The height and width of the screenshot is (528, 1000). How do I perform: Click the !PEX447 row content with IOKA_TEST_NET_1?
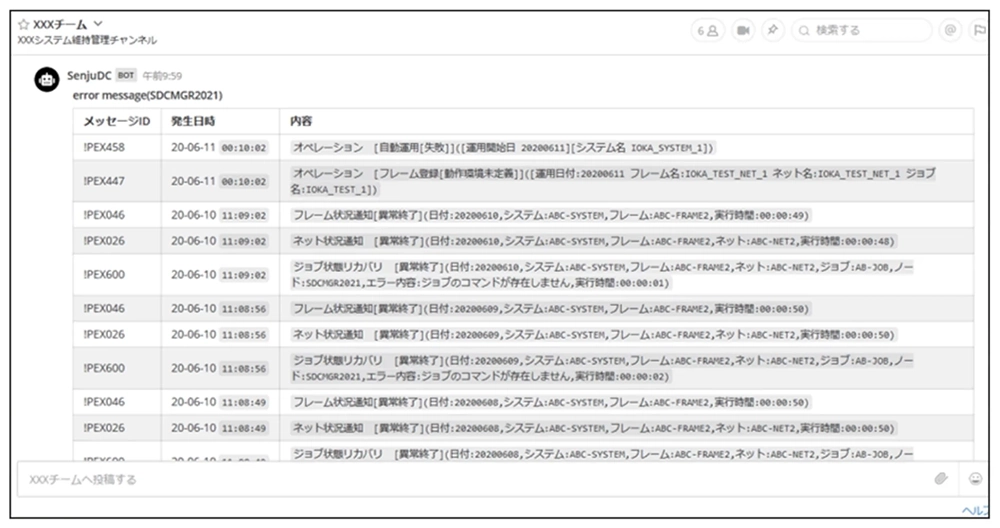[x=613, y=181]
